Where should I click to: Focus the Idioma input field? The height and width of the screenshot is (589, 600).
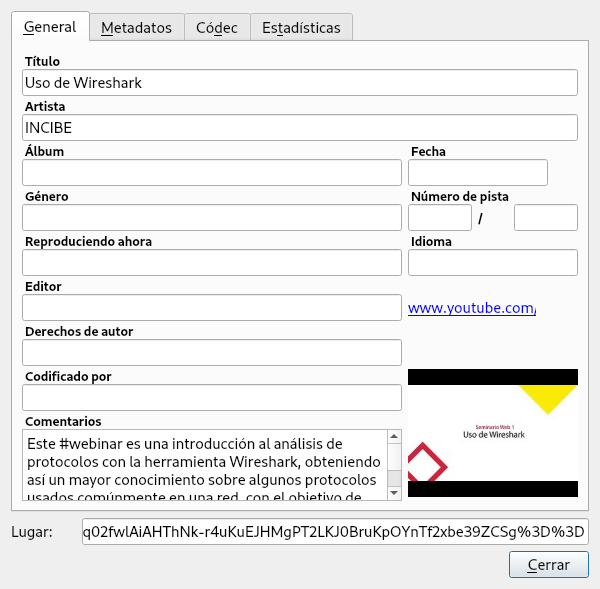(492, 263)
